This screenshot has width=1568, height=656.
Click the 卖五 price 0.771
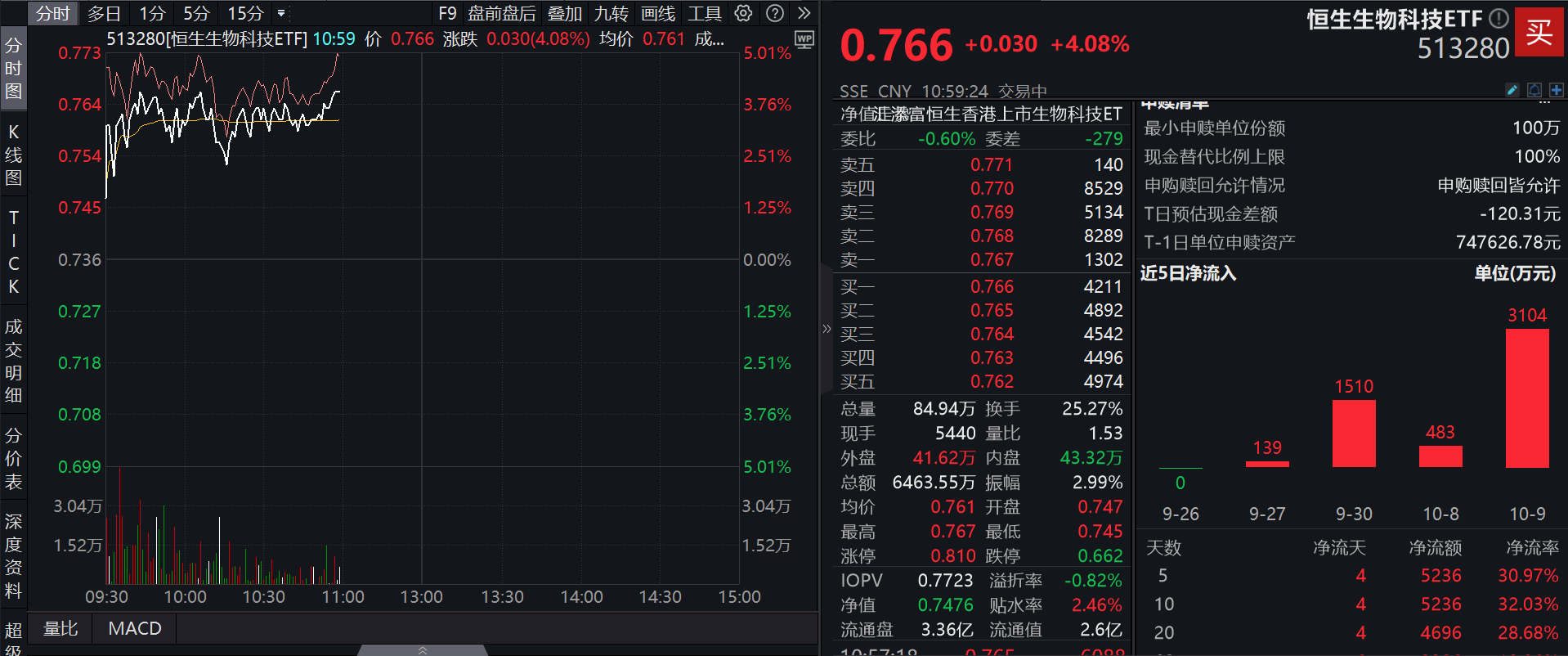[x=992, y=164]
